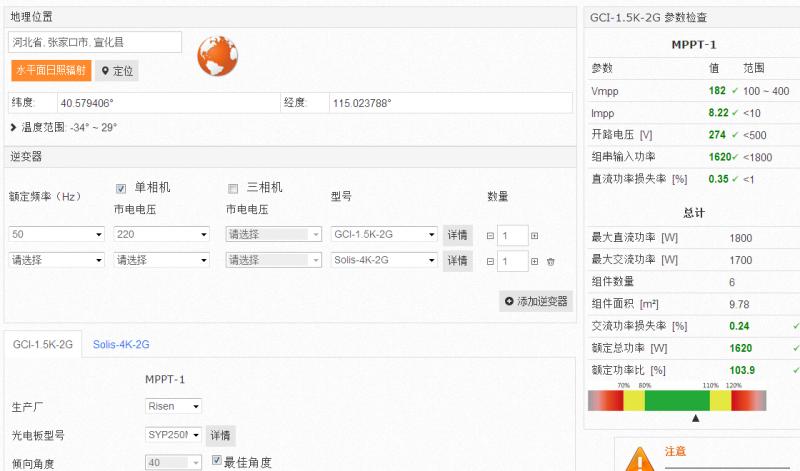The height and width of the screenshot is (471, 800).
Task: Open the Risen manufacturer dropdown
Action: [x=174, y=406]
